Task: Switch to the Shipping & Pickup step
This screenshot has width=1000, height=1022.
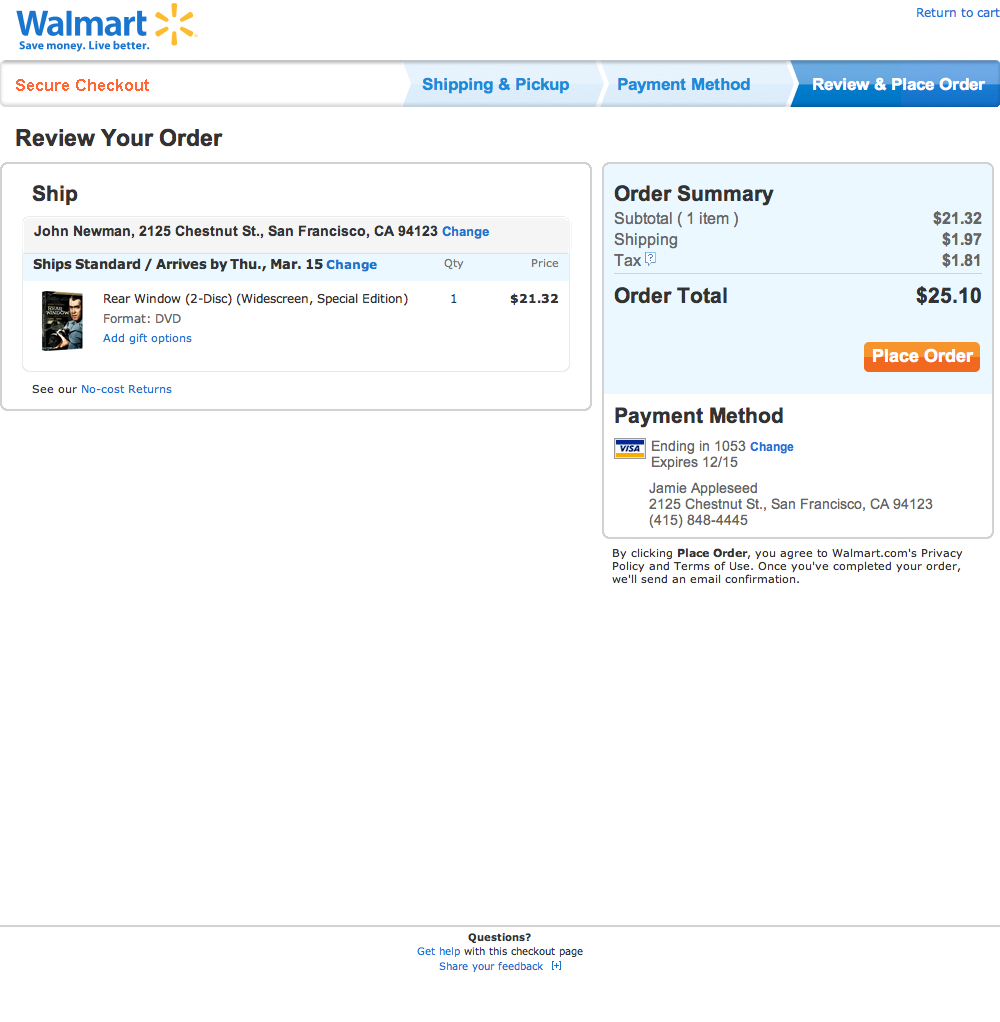Action: coord(496,84)
